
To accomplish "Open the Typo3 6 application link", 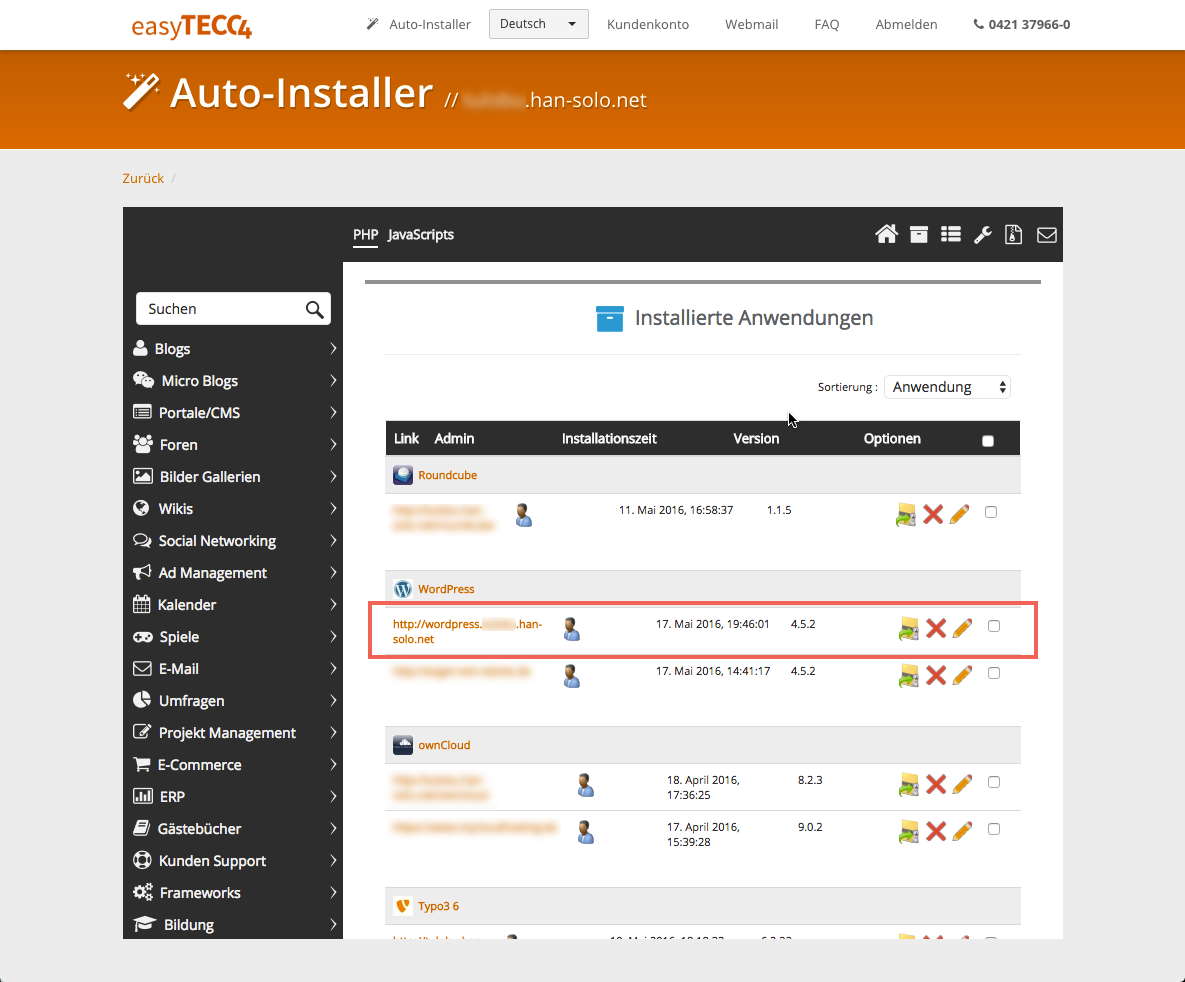I will (438, 906).
